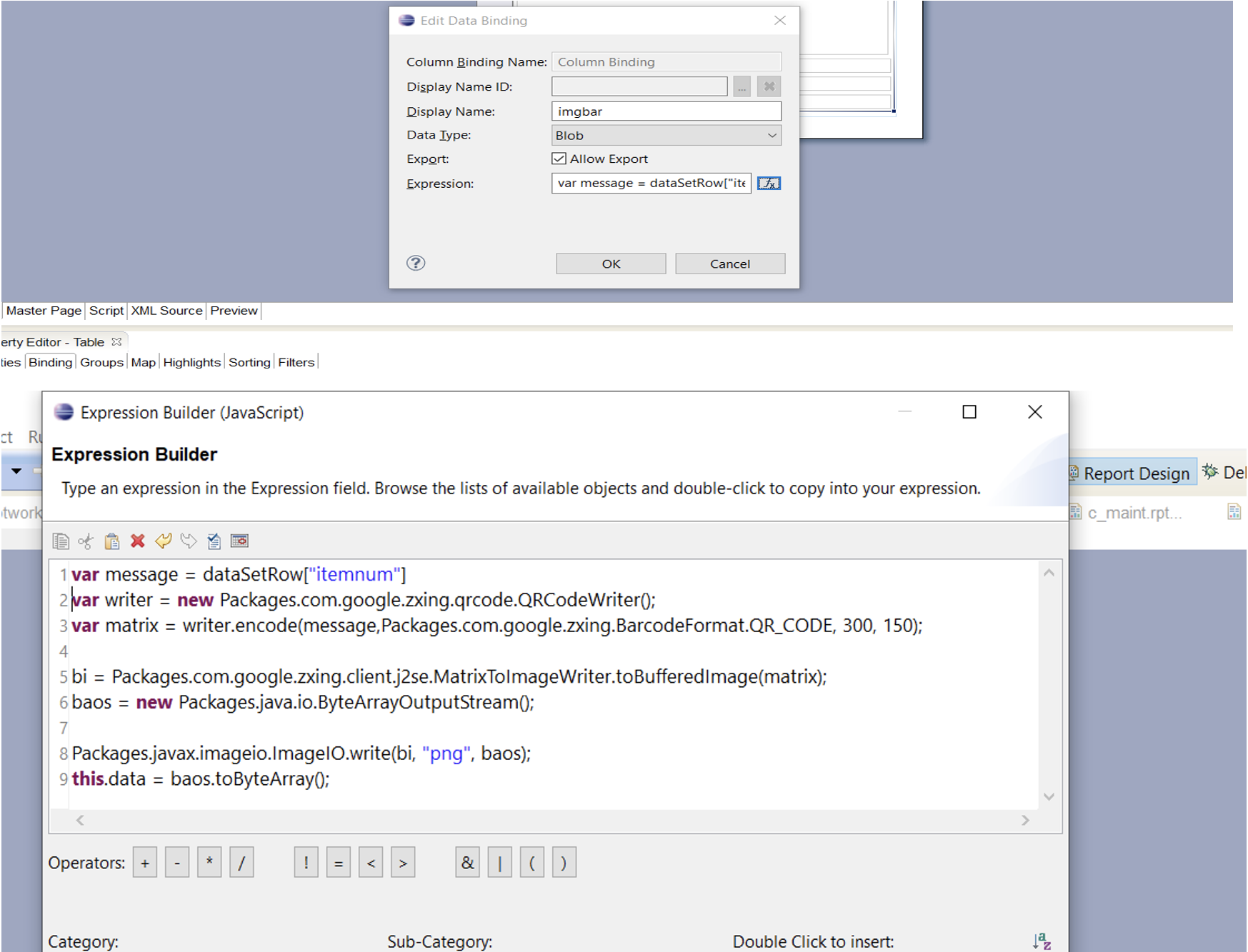This screenshot has width=1248, height=952.
Task: Open the Preview tab
Action: (x=234, y=311)
